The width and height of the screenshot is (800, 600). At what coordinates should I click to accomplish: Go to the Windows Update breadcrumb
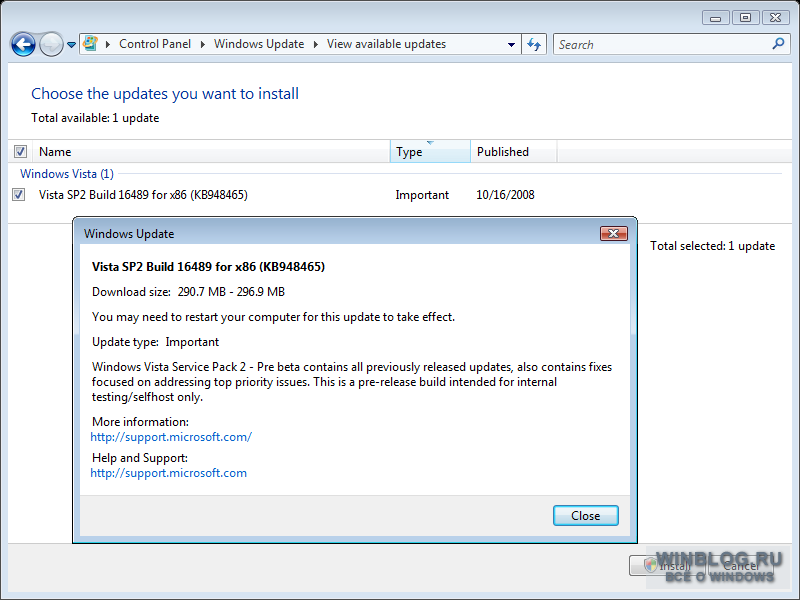pos(259,44)
